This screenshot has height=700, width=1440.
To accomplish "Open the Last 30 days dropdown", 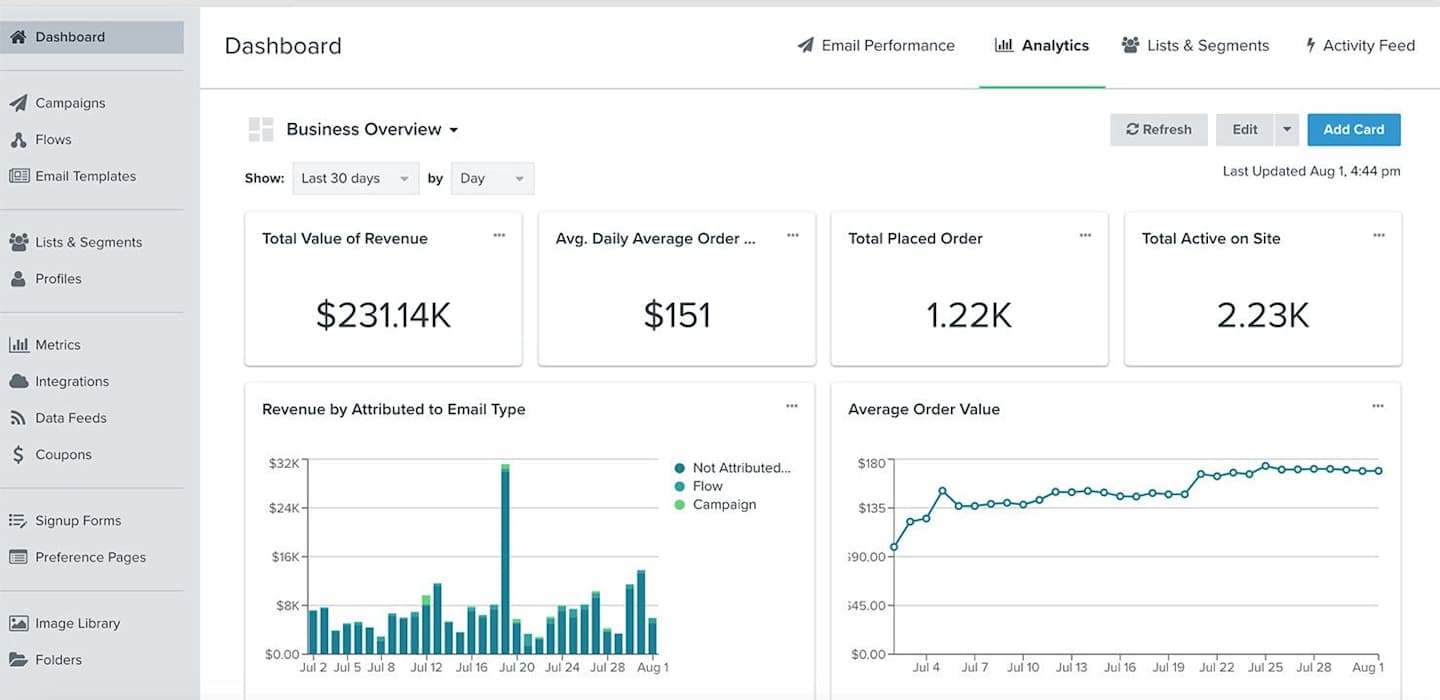I will pos(356,178).
